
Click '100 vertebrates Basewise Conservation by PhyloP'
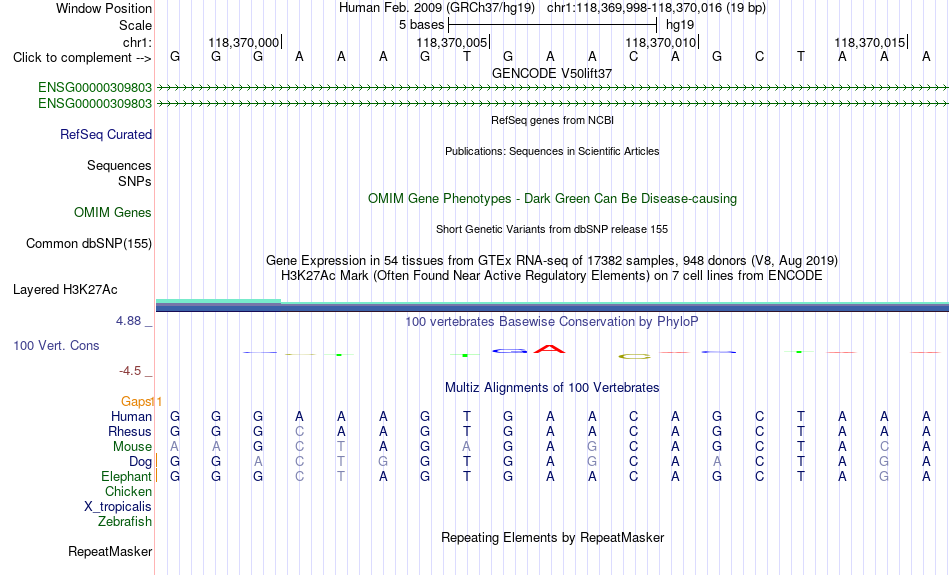click(x=552, y=322)
